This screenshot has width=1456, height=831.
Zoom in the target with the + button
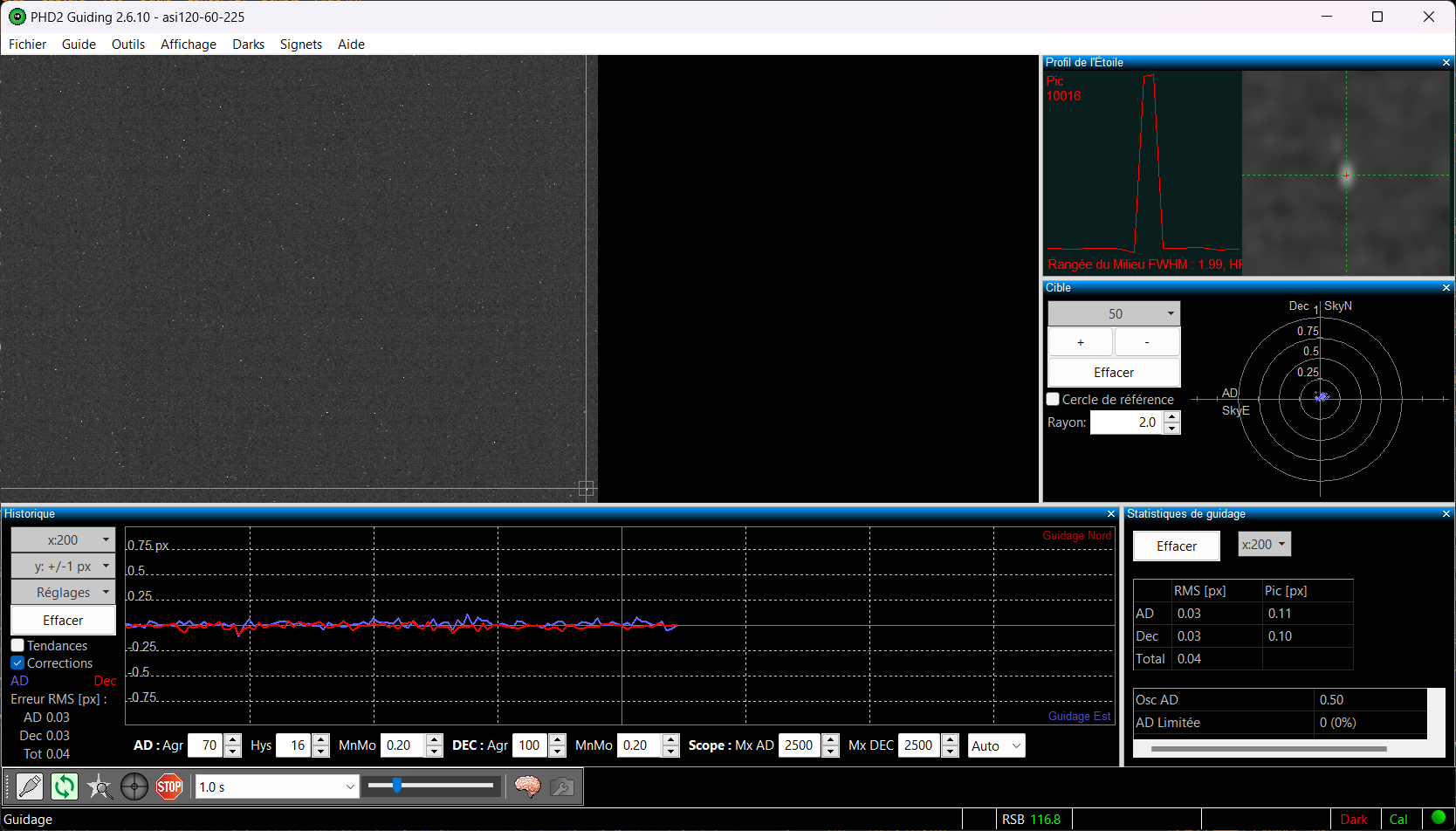[1081, 342]
